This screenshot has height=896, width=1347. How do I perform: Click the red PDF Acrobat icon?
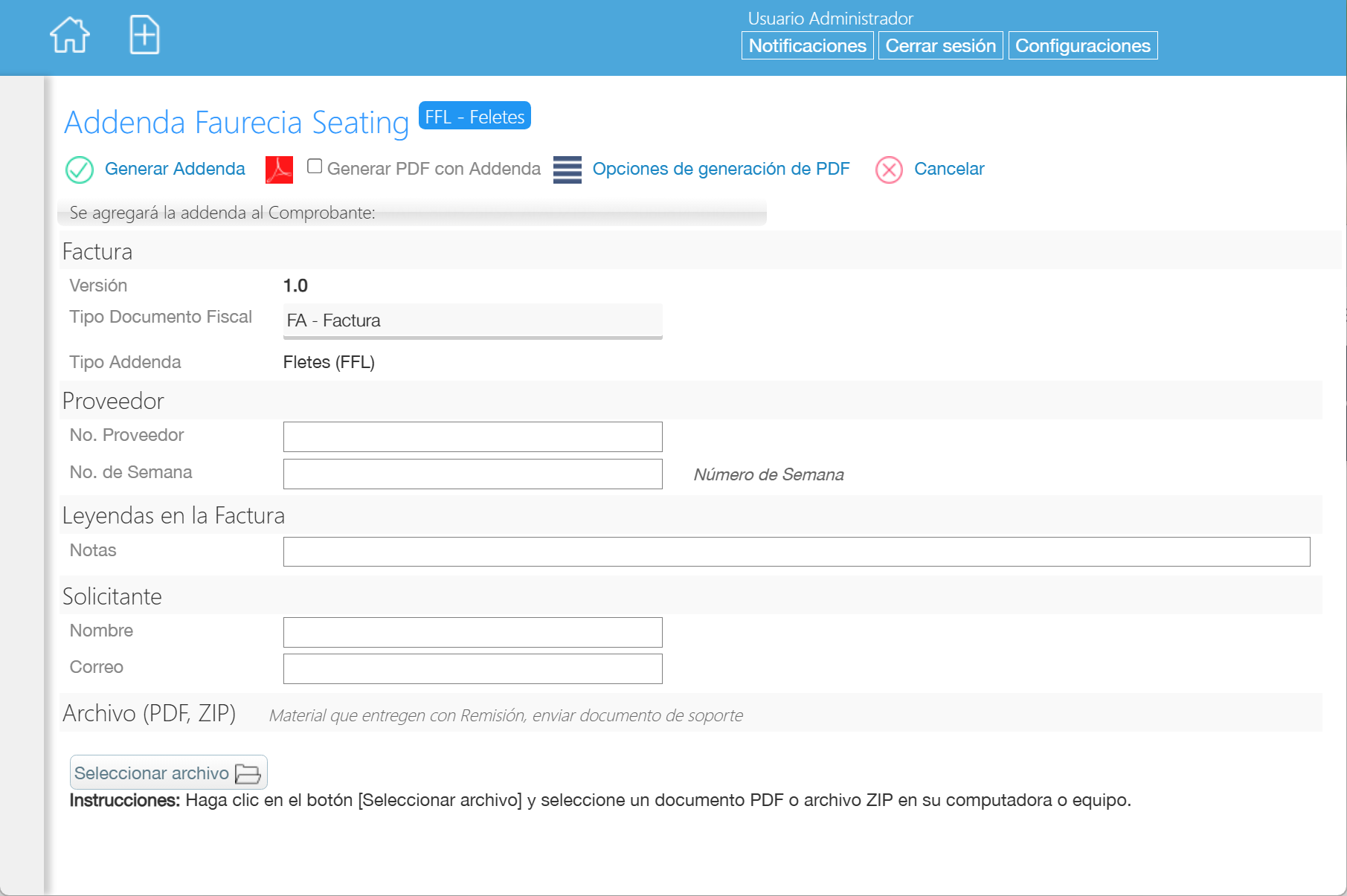click(x=279, y=170)
